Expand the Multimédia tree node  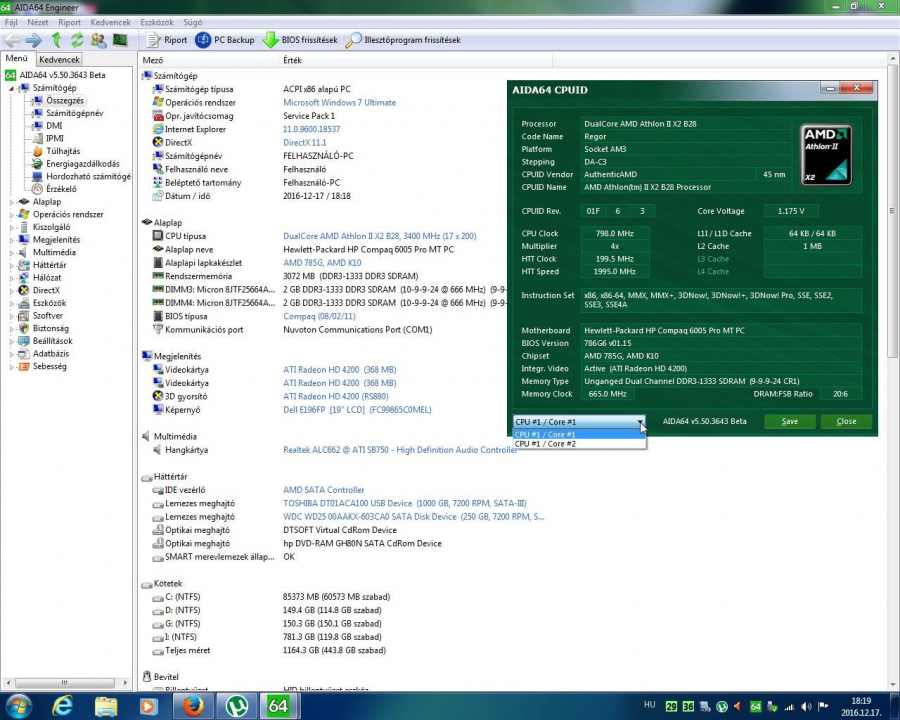pos(11,253)
